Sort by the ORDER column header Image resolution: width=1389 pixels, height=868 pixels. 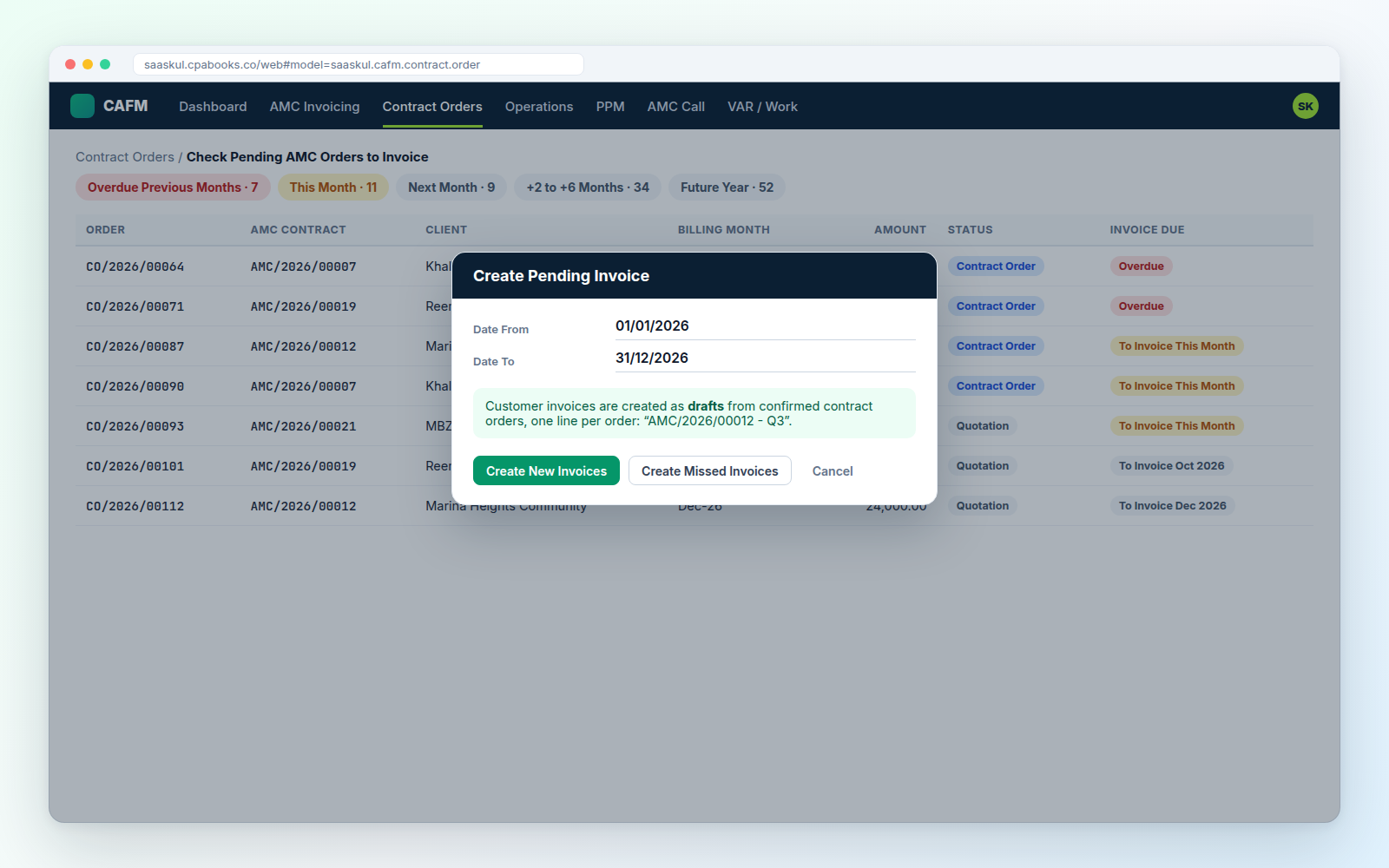click(105, 230)
